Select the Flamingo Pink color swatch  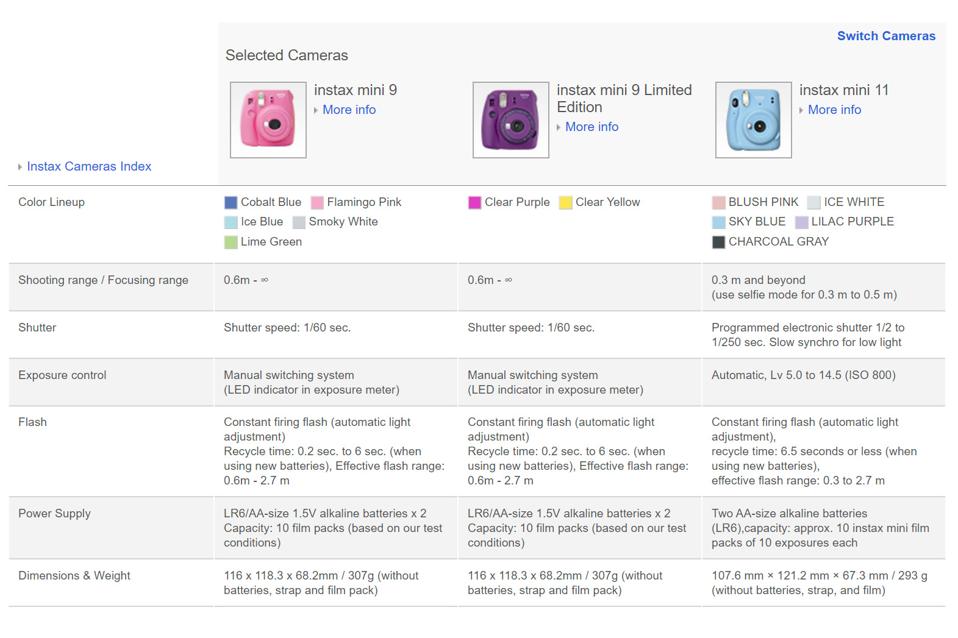click(x=317, y=202)
